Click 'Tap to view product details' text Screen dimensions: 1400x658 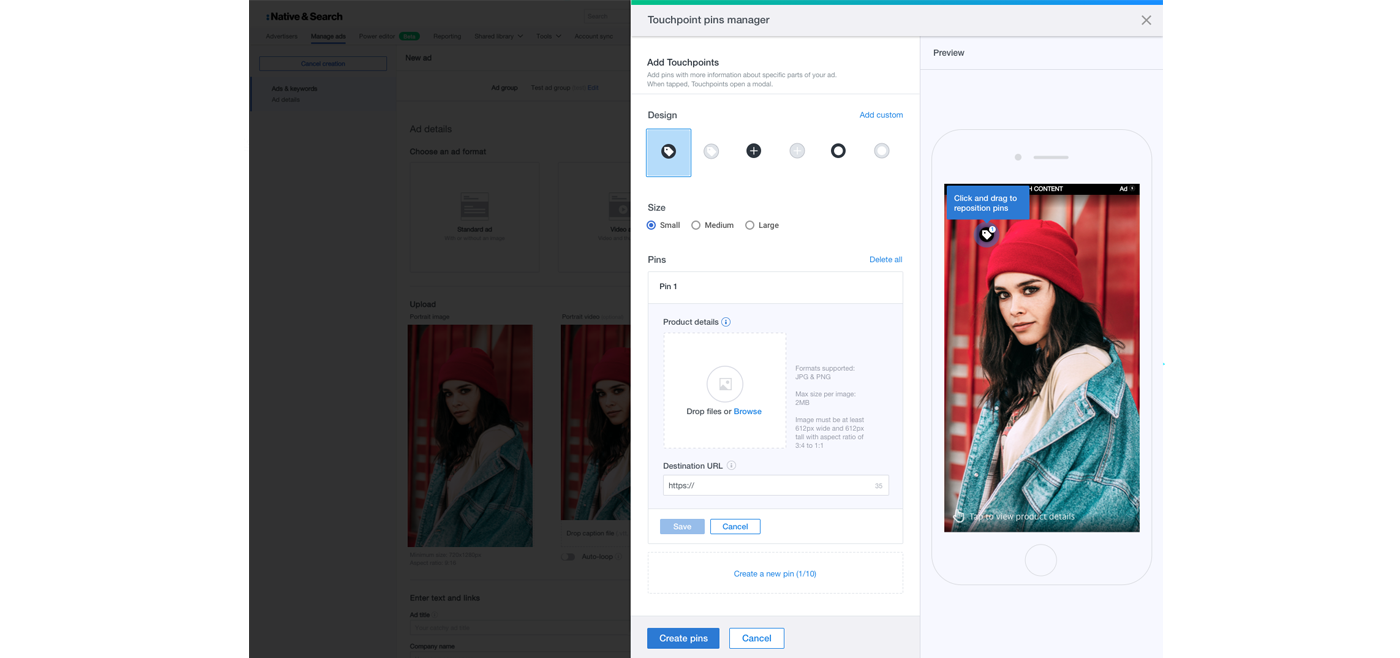tap(1022, 517)
